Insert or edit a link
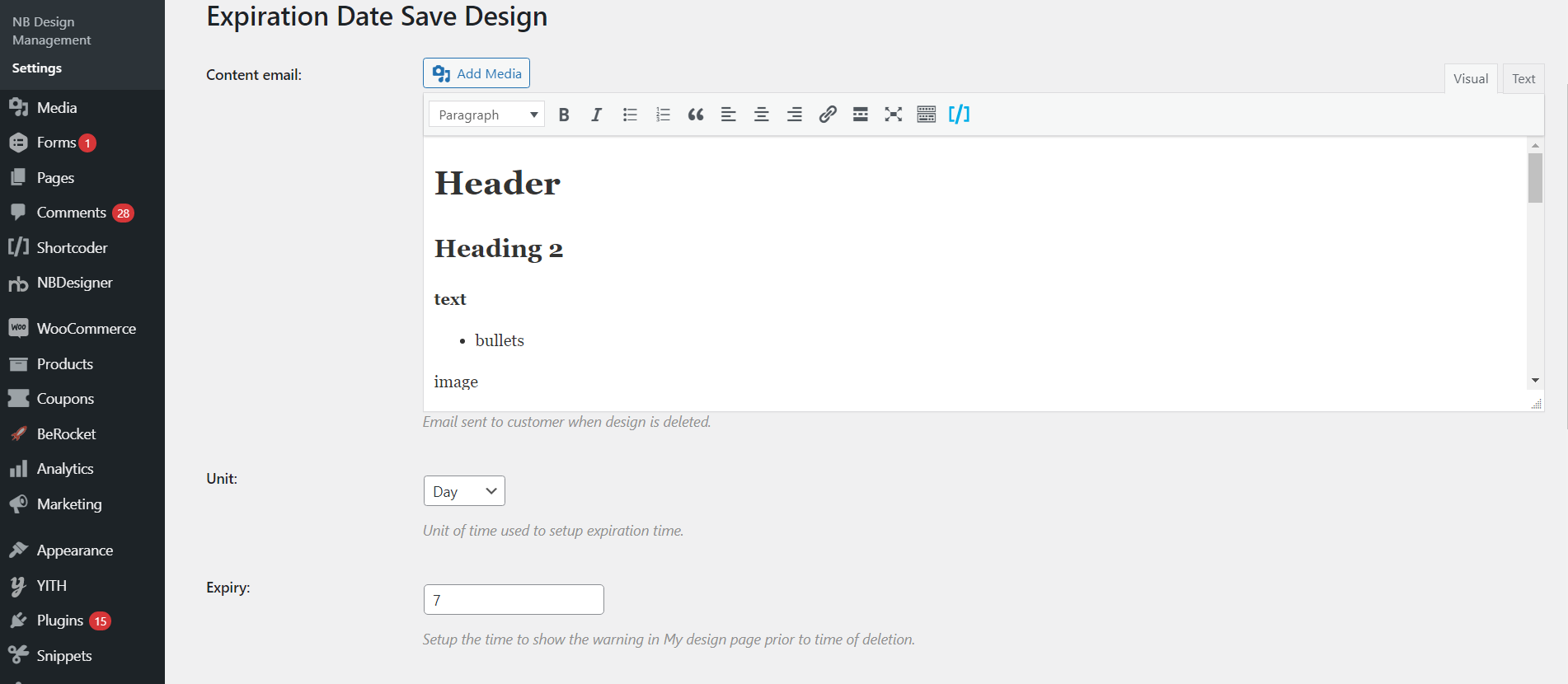 point(828,115)
